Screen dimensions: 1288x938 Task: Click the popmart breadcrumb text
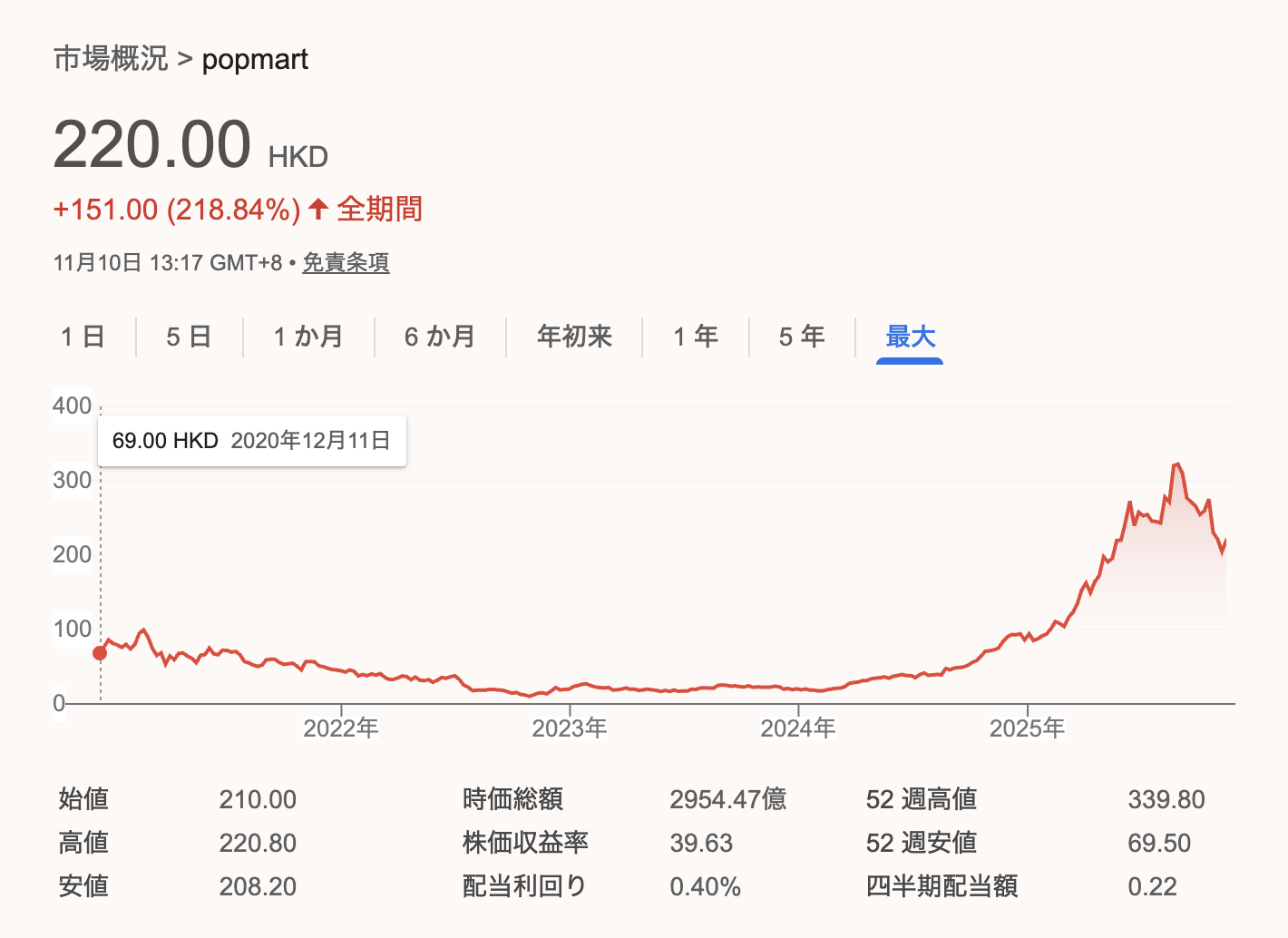point(255,60)
